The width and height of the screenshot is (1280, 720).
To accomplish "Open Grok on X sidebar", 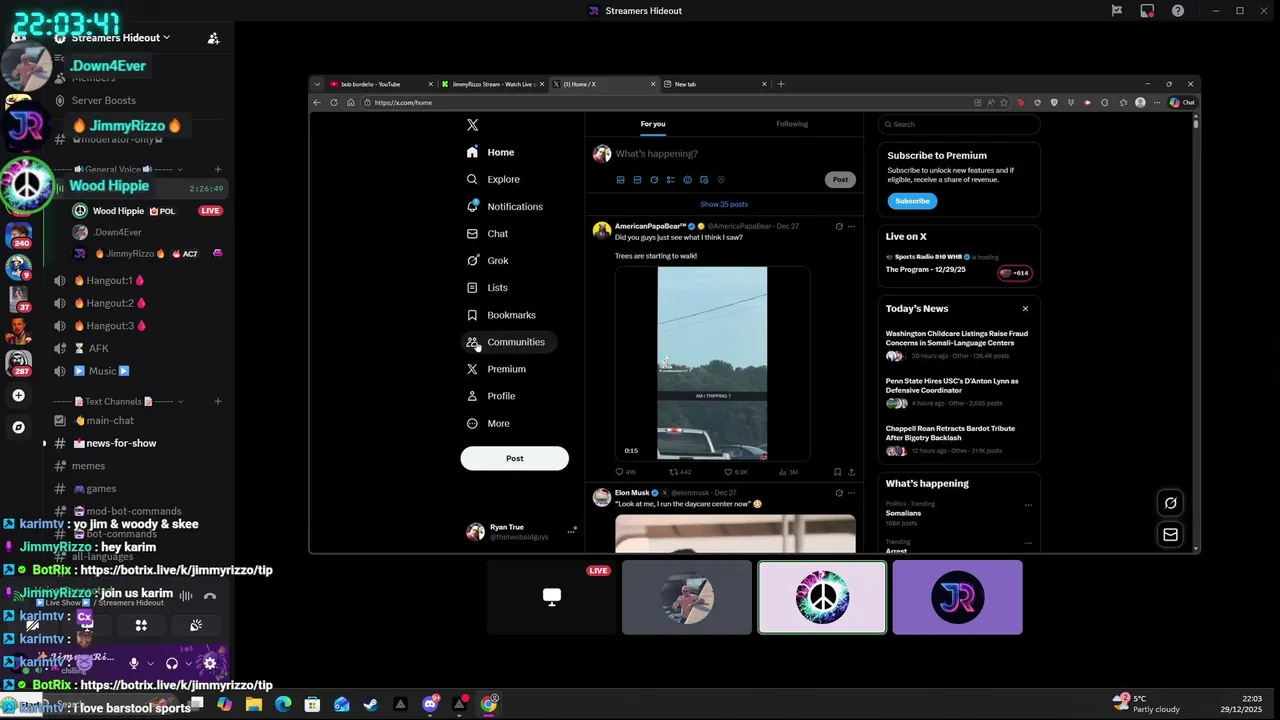I will click(487, 260).
